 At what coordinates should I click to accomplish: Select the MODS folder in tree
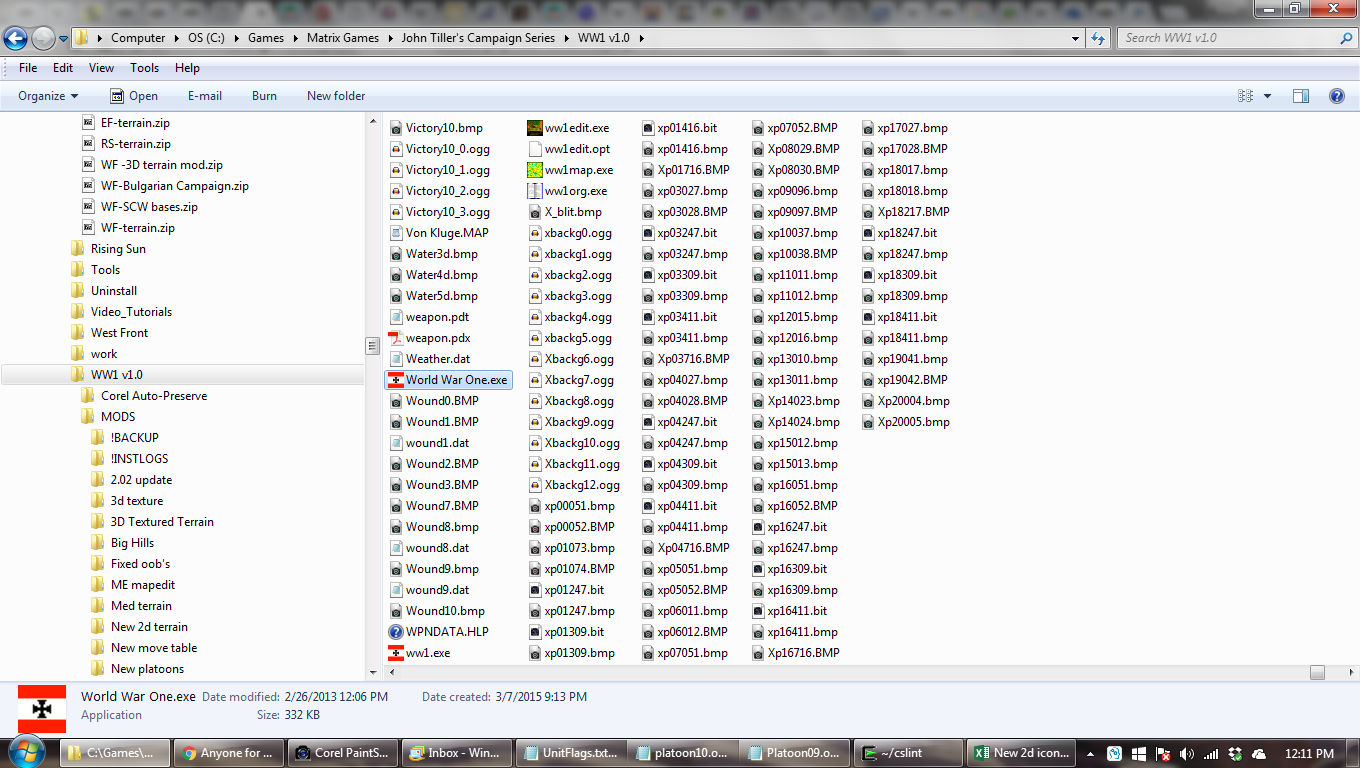[x=117, y=417]
